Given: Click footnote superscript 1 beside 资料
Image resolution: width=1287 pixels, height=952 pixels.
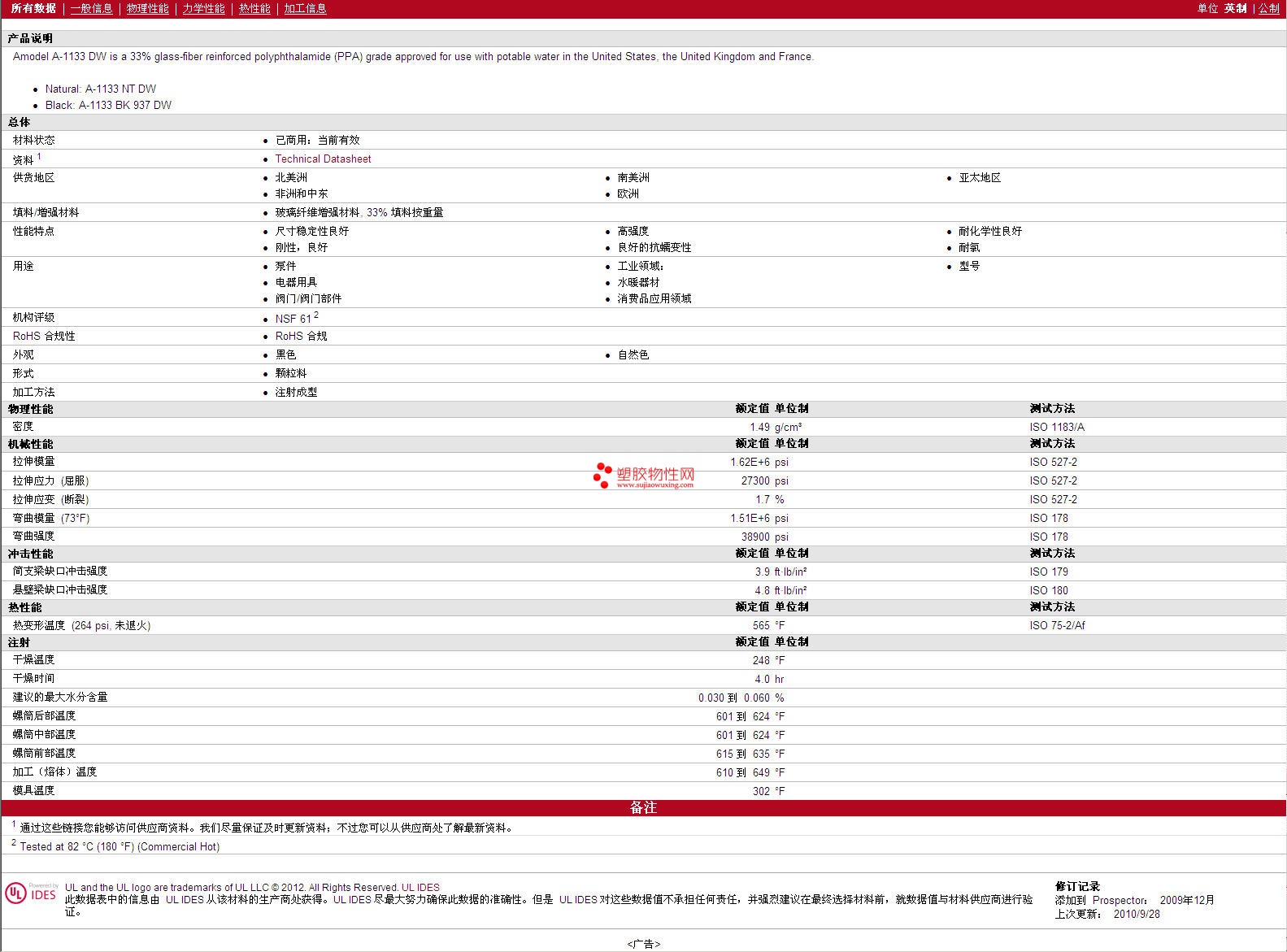Looking at the screenshot, I should coord(39,156).
